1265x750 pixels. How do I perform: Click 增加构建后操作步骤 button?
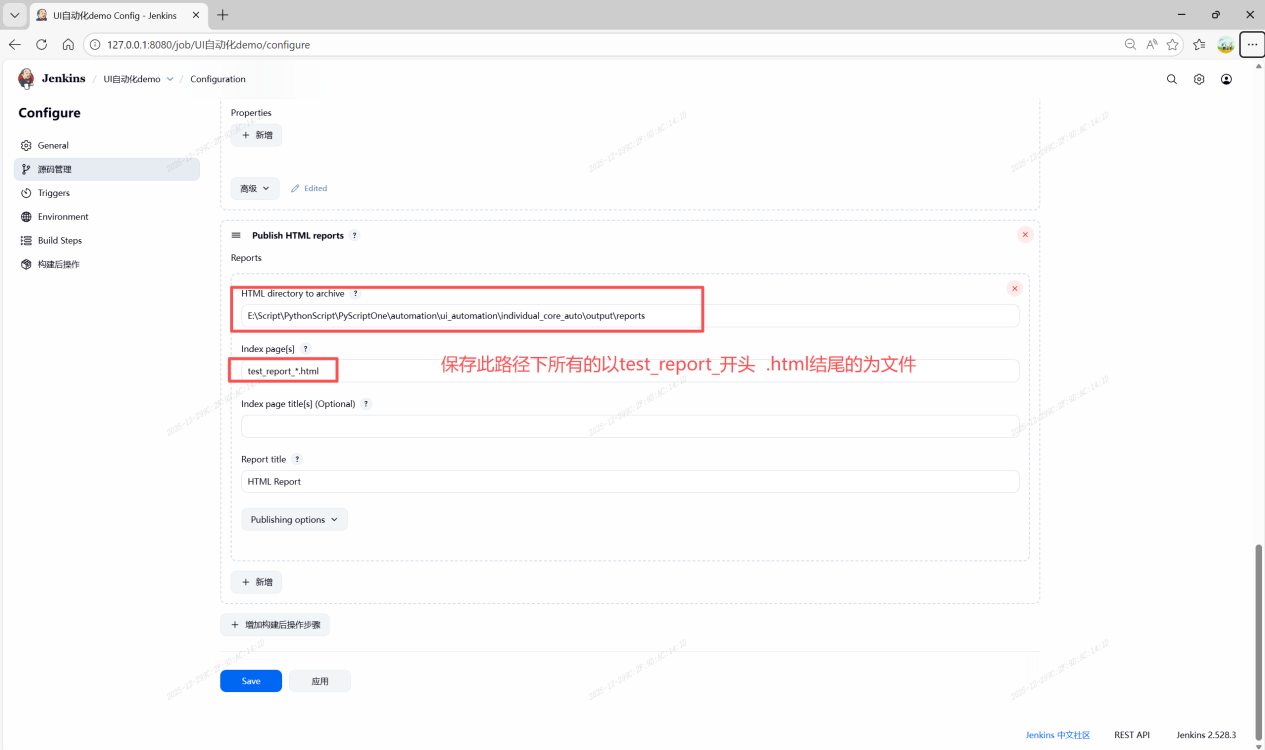click(x=275, y=625)
